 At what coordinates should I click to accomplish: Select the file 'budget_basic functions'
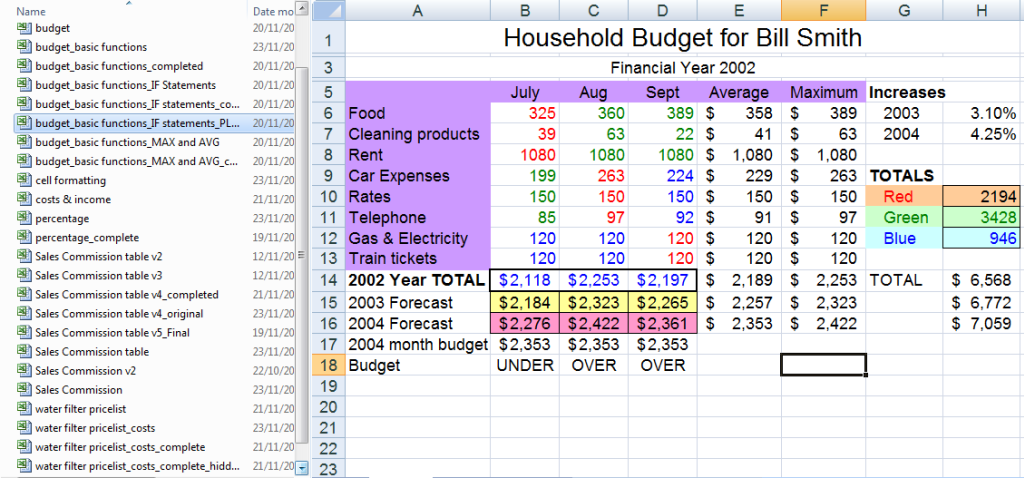point(91,47)
